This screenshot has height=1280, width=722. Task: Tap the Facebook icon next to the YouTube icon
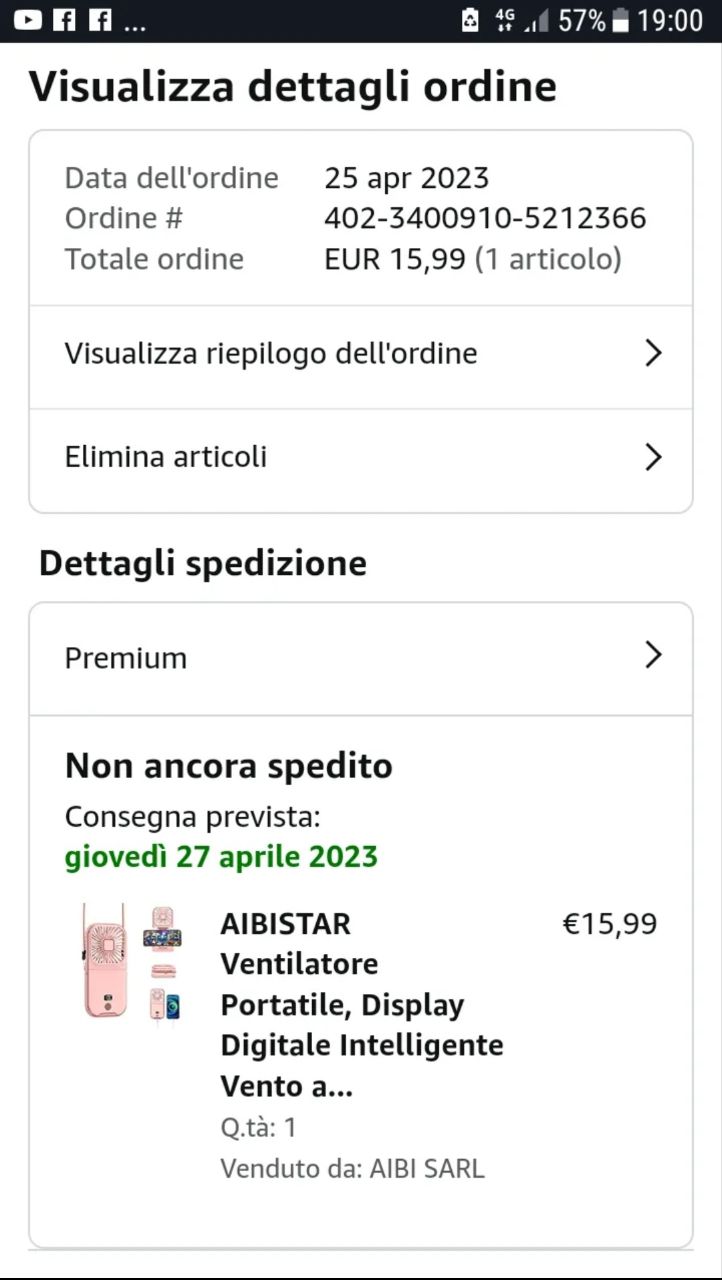[64, 20]
